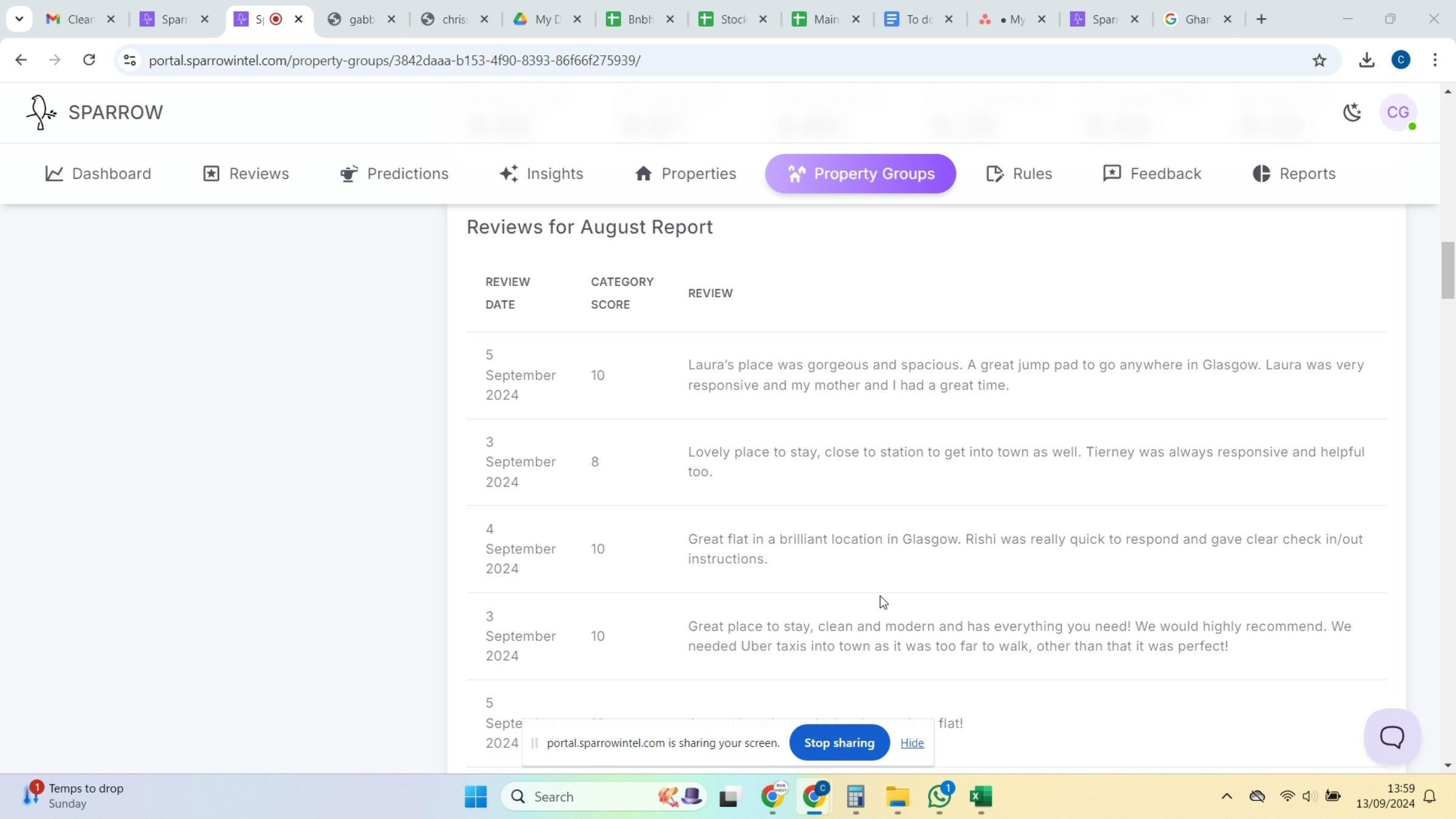This screenshot has height=819, width=1456.
Task: Open browser downloads icon
Action: click(1366, 60)
